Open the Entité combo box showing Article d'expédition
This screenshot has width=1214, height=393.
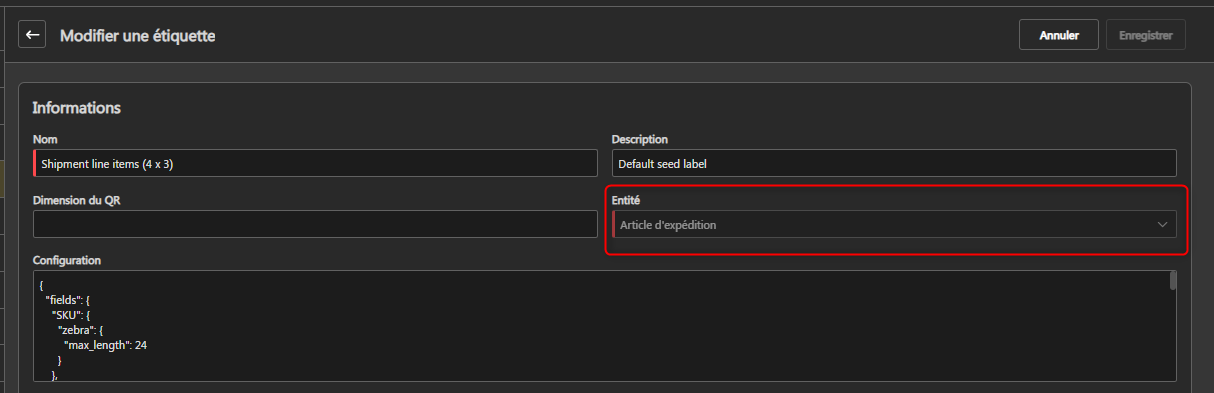(894, 224)
